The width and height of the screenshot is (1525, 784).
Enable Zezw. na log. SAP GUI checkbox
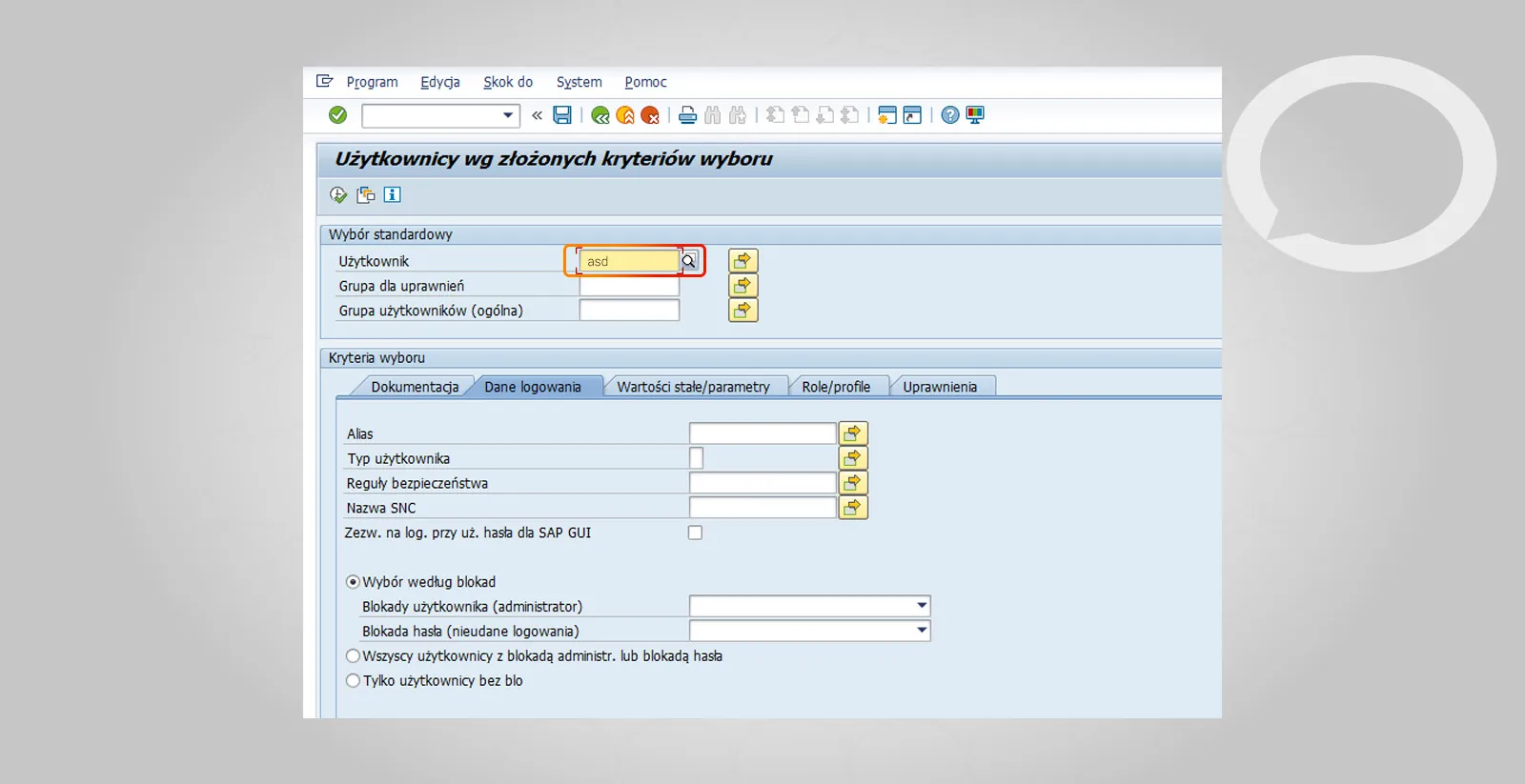click(x=695, y=533)
